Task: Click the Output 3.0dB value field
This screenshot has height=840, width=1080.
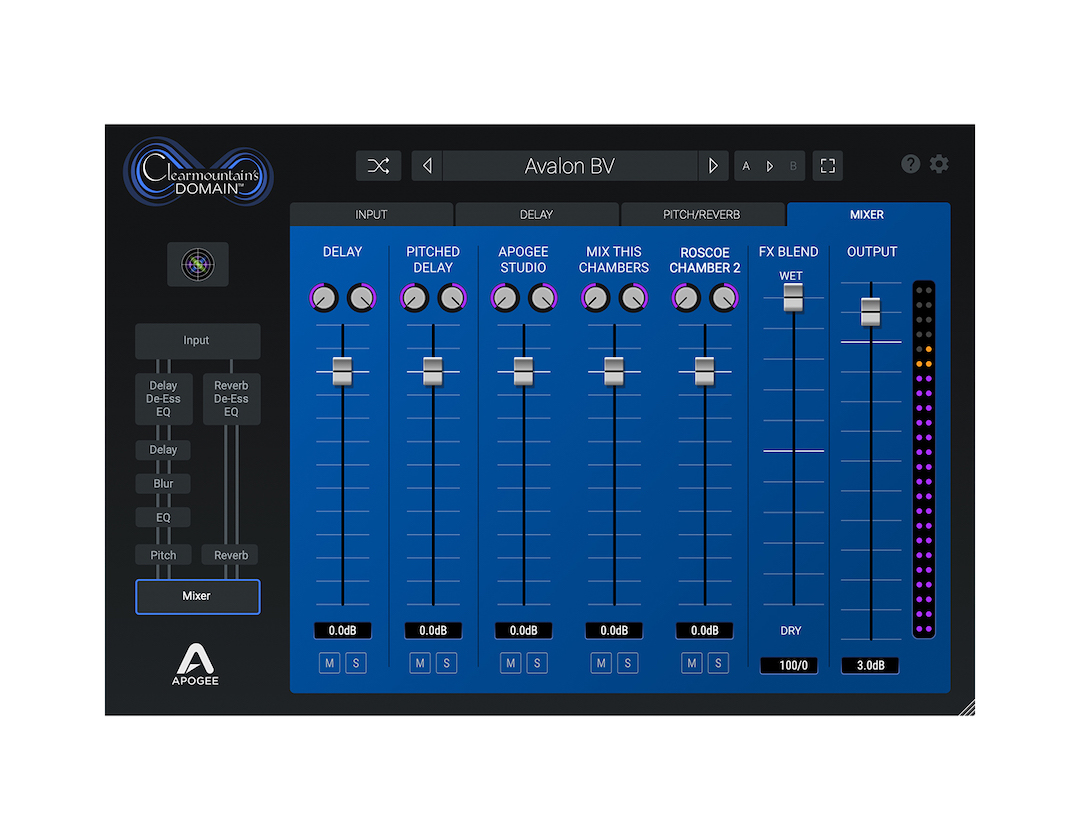Action: (x=869, y=665)
